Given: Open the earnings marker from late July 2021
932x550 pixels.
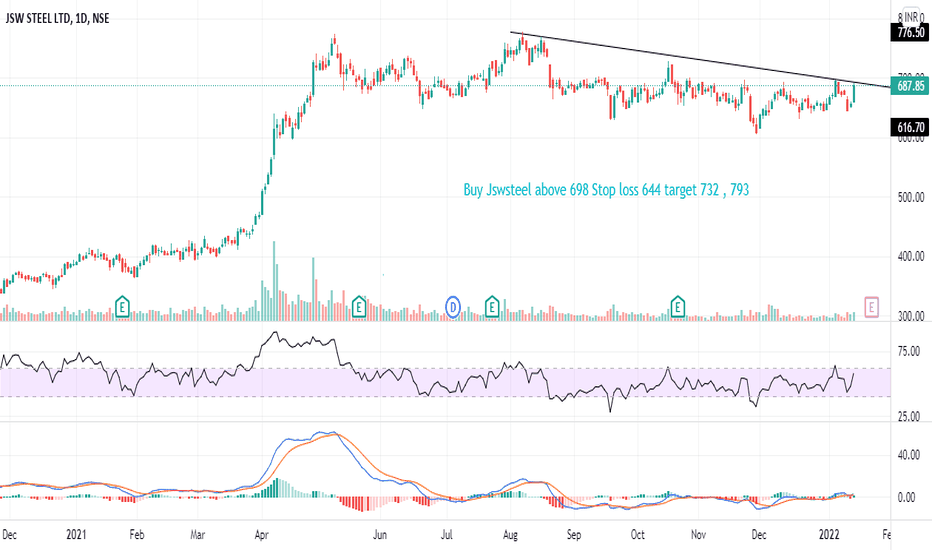Looking at the screenshot, I should [492, 307].
